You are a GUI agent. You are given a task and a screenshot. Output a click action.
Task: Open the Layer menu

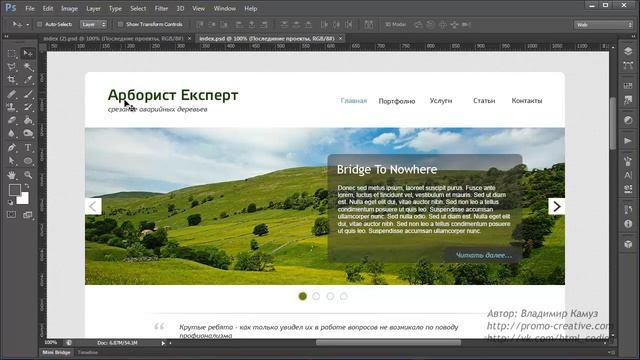click(93, 8)
